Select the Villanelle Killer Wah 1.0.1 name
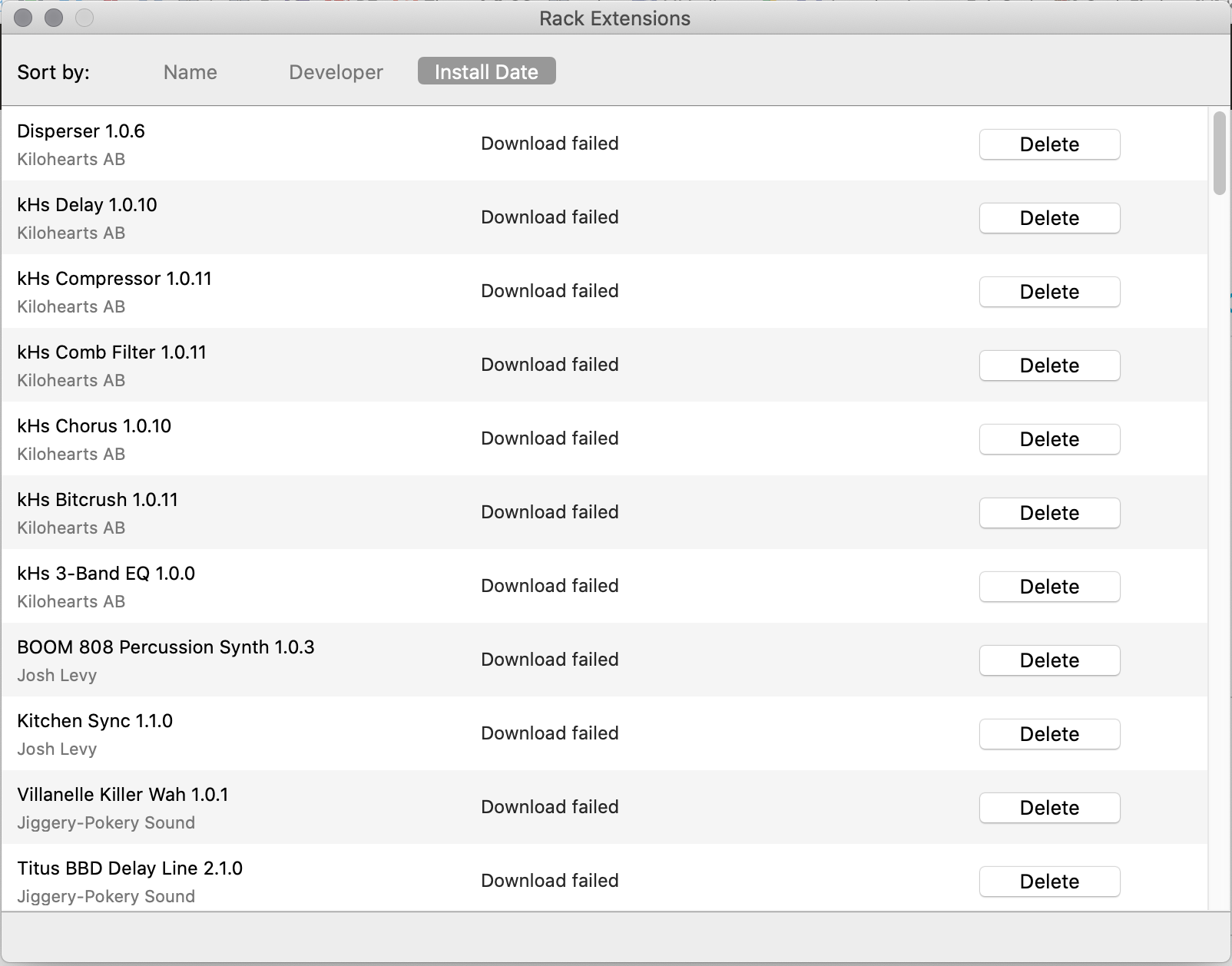Screen dimensions: 1232x966 coord(123,795)
